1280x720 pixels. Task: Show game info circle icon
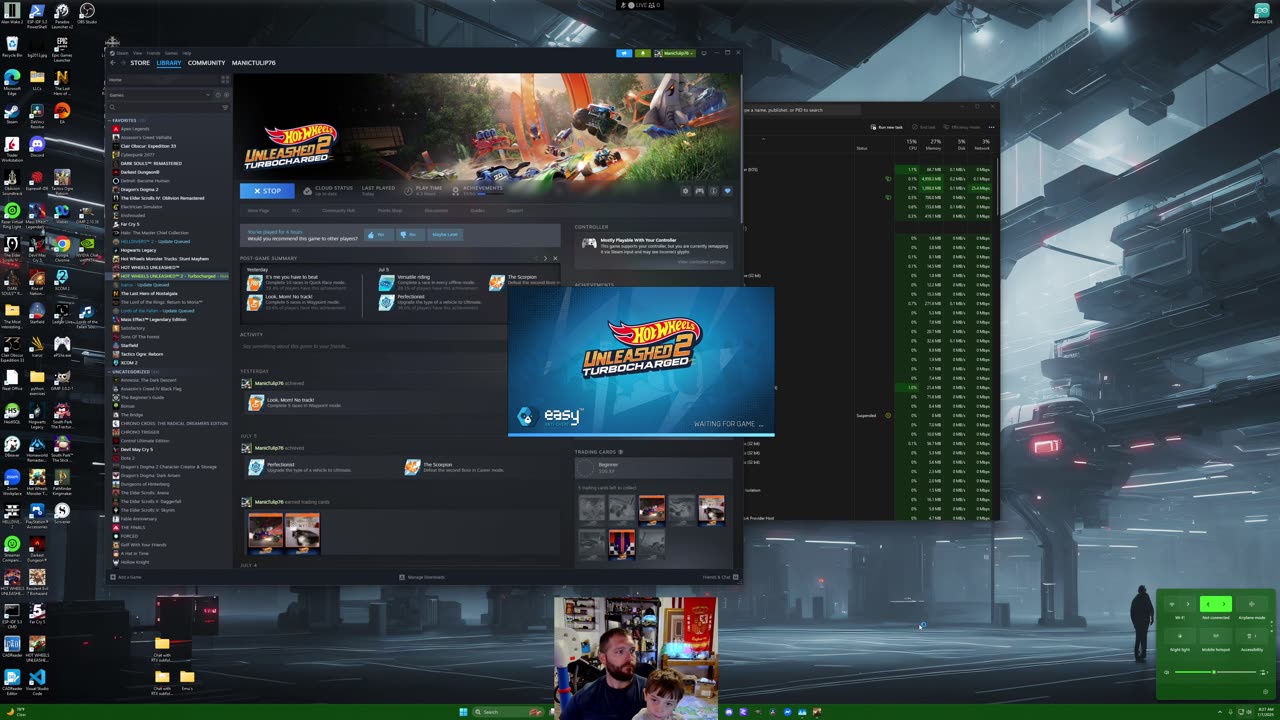coord(713,191)
